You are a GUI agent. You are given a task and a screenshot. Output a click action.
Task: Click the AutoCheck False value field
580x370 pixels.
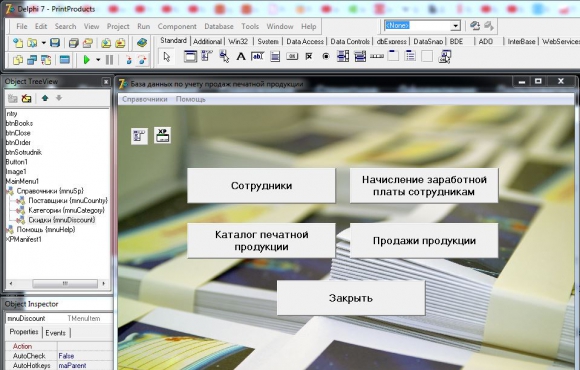click(85, 356)
